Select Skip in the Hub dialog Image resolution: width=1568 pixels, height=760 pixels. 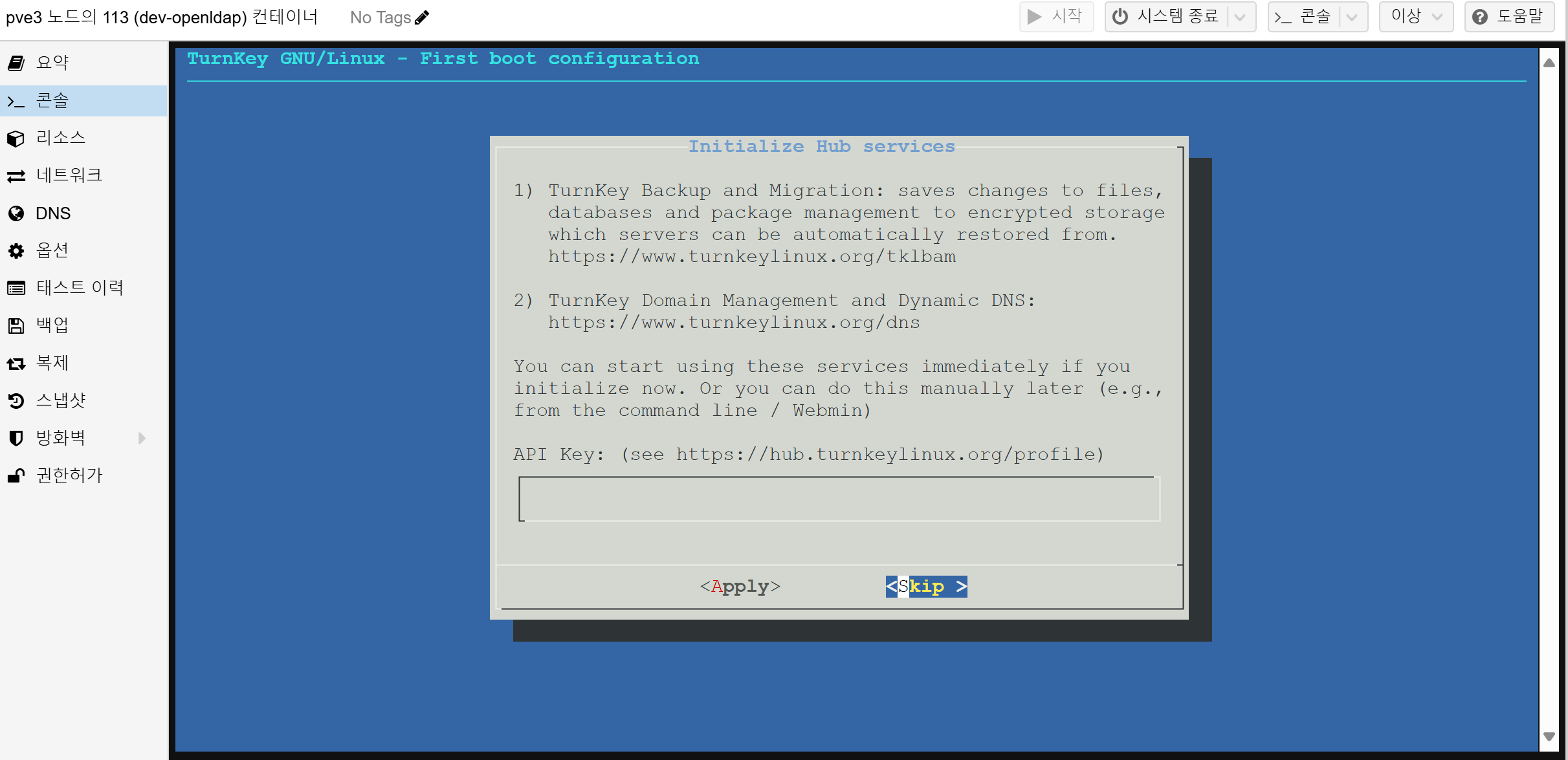point(927,587)
